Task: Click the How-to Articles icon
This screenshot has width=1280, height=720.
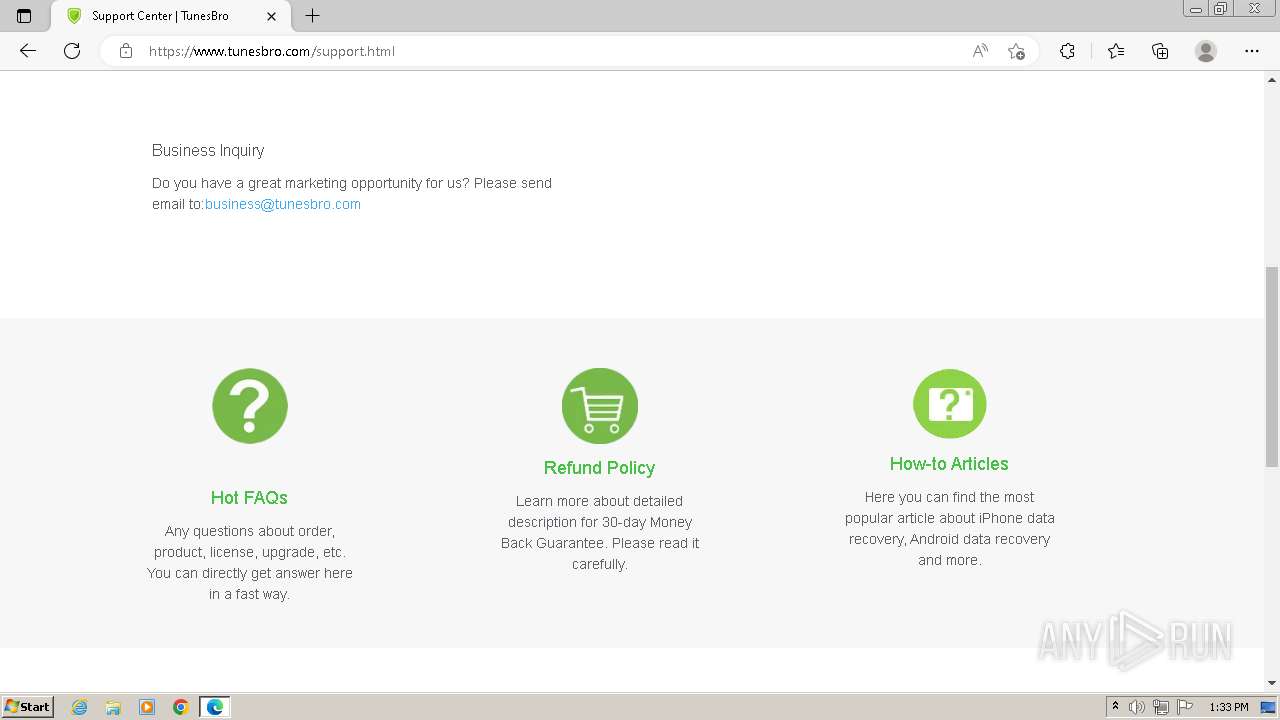Action: 950,404
